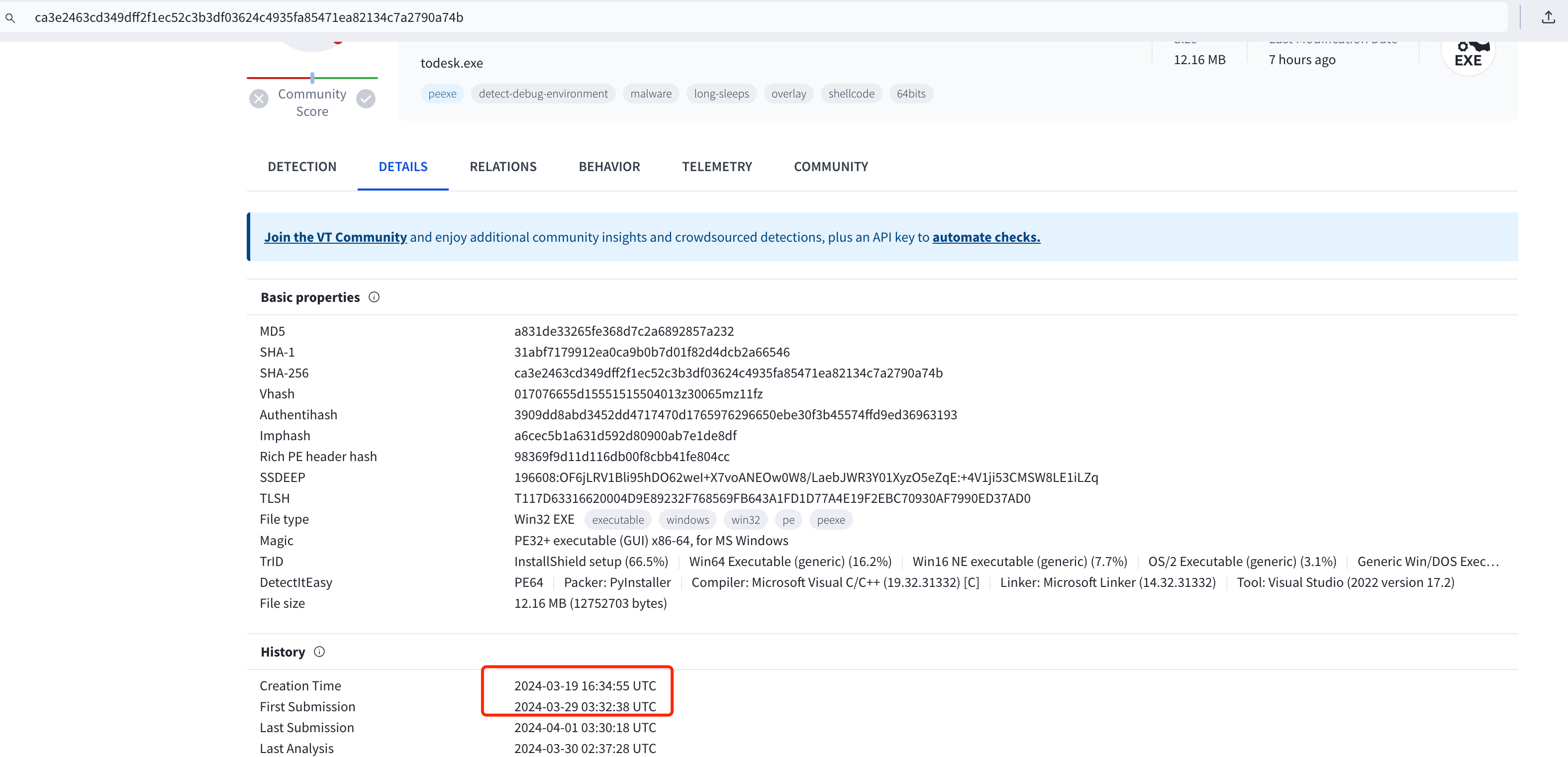This screenshot has height=757, width=1568.
Task: Follow the Join the VT Community link
Action: [335, 237]
